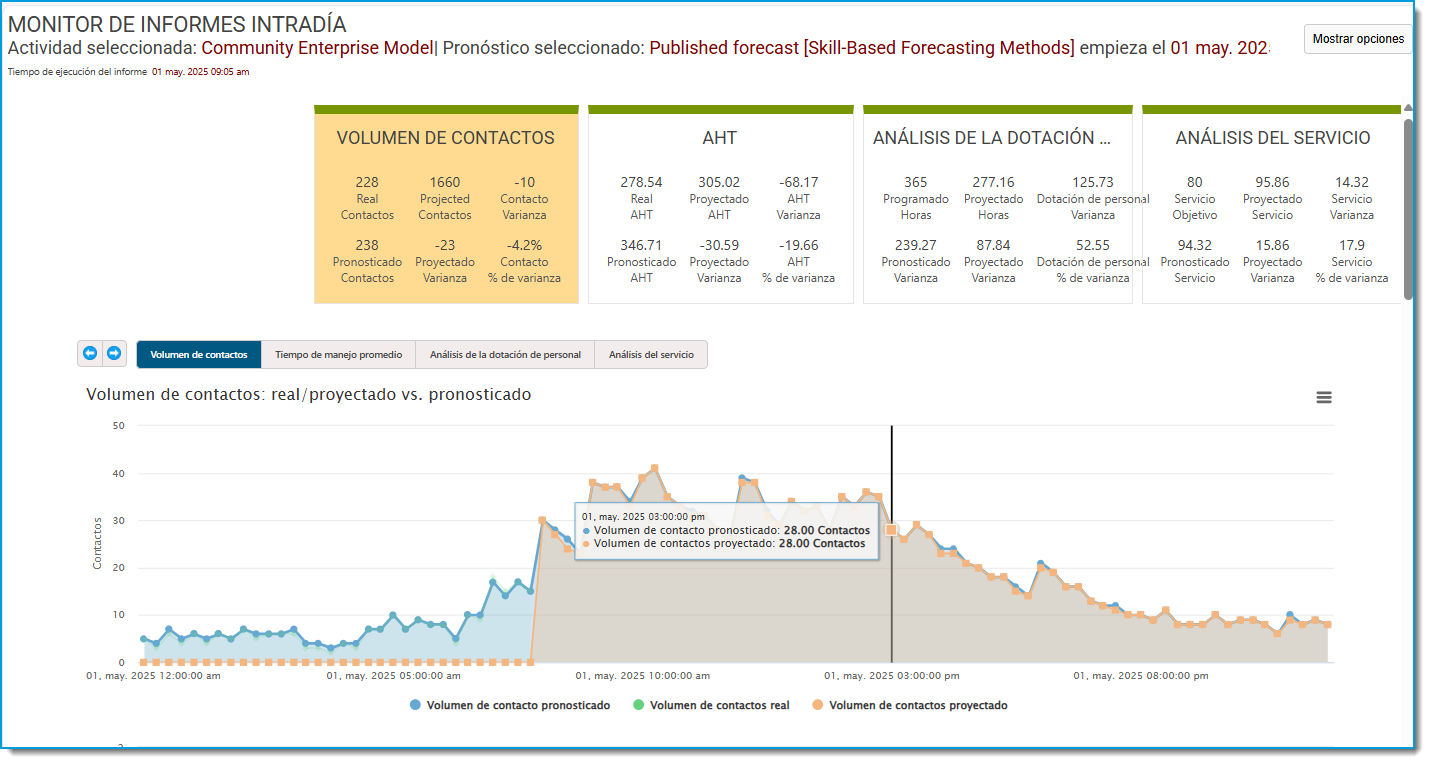Screen dimensions: 1429x763
Task: Click the 'Mostrar opciones' button
Action: point(1358,39)
